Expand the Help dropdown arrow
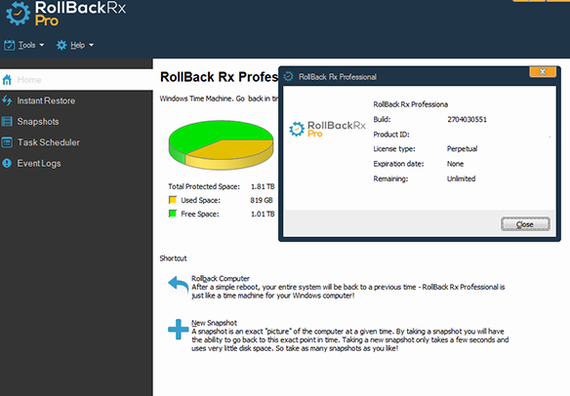 (x=91, y=45)
